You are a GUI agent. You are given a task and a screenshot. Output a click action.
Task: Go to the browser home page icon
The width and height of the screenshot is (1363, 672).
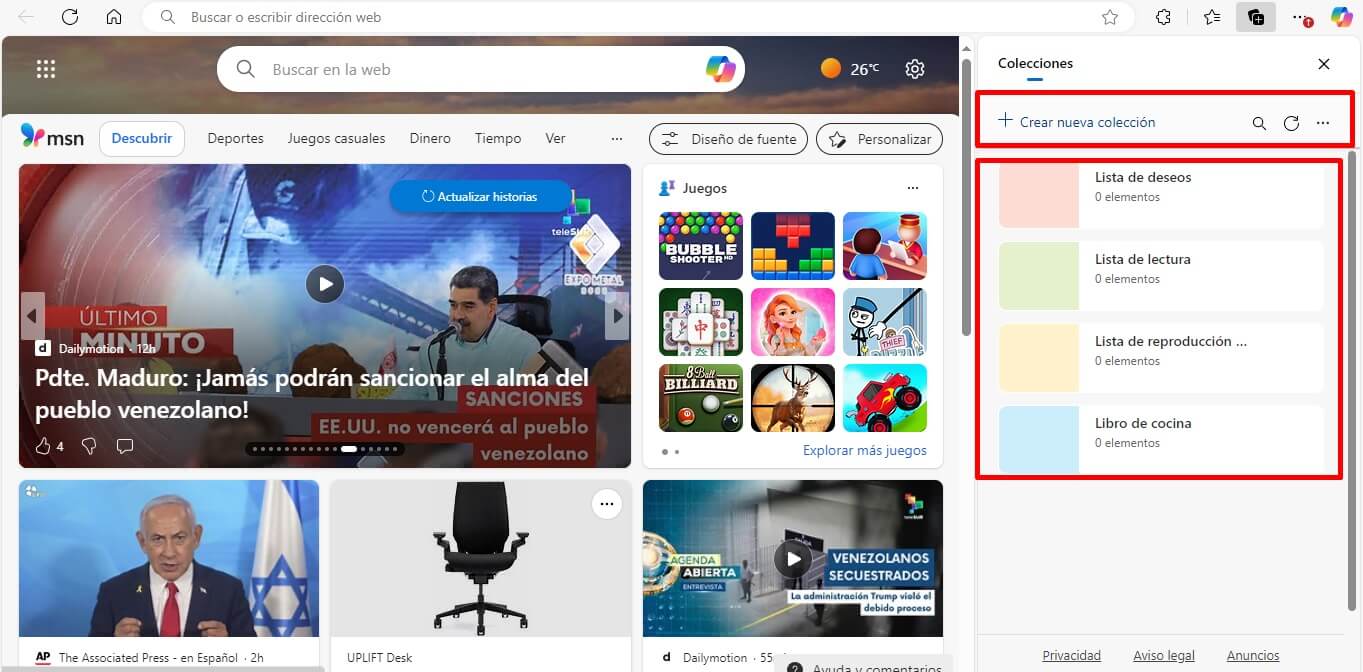pos(114,17)
